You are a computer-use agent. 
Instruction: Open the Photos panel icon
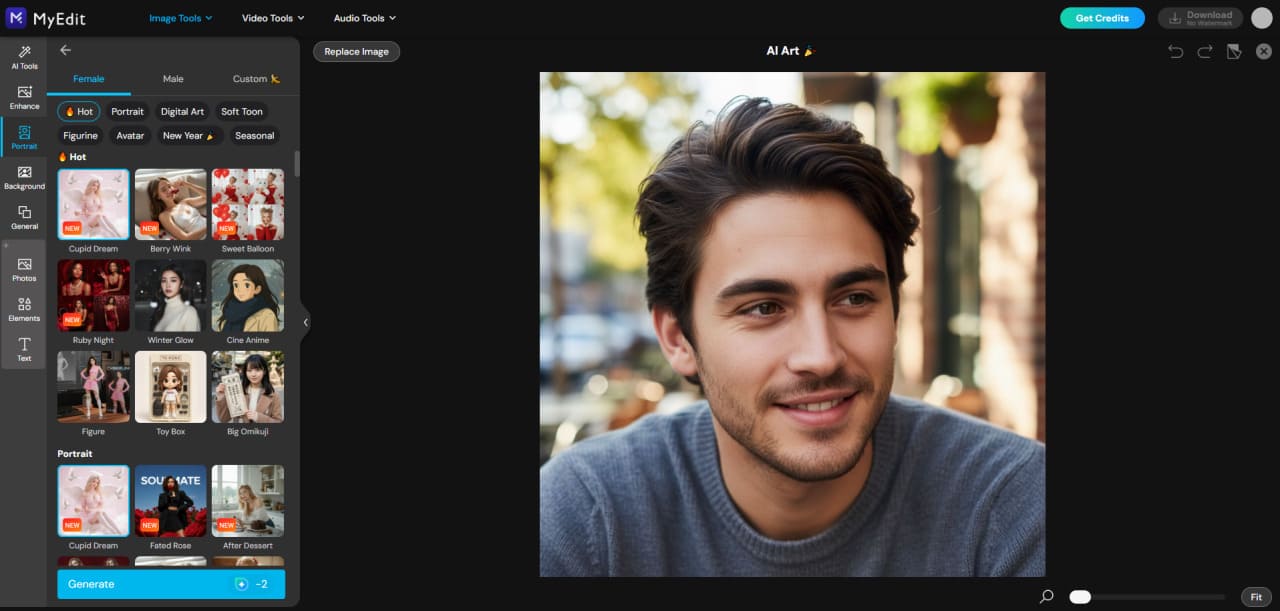click(x=24, y=268)
